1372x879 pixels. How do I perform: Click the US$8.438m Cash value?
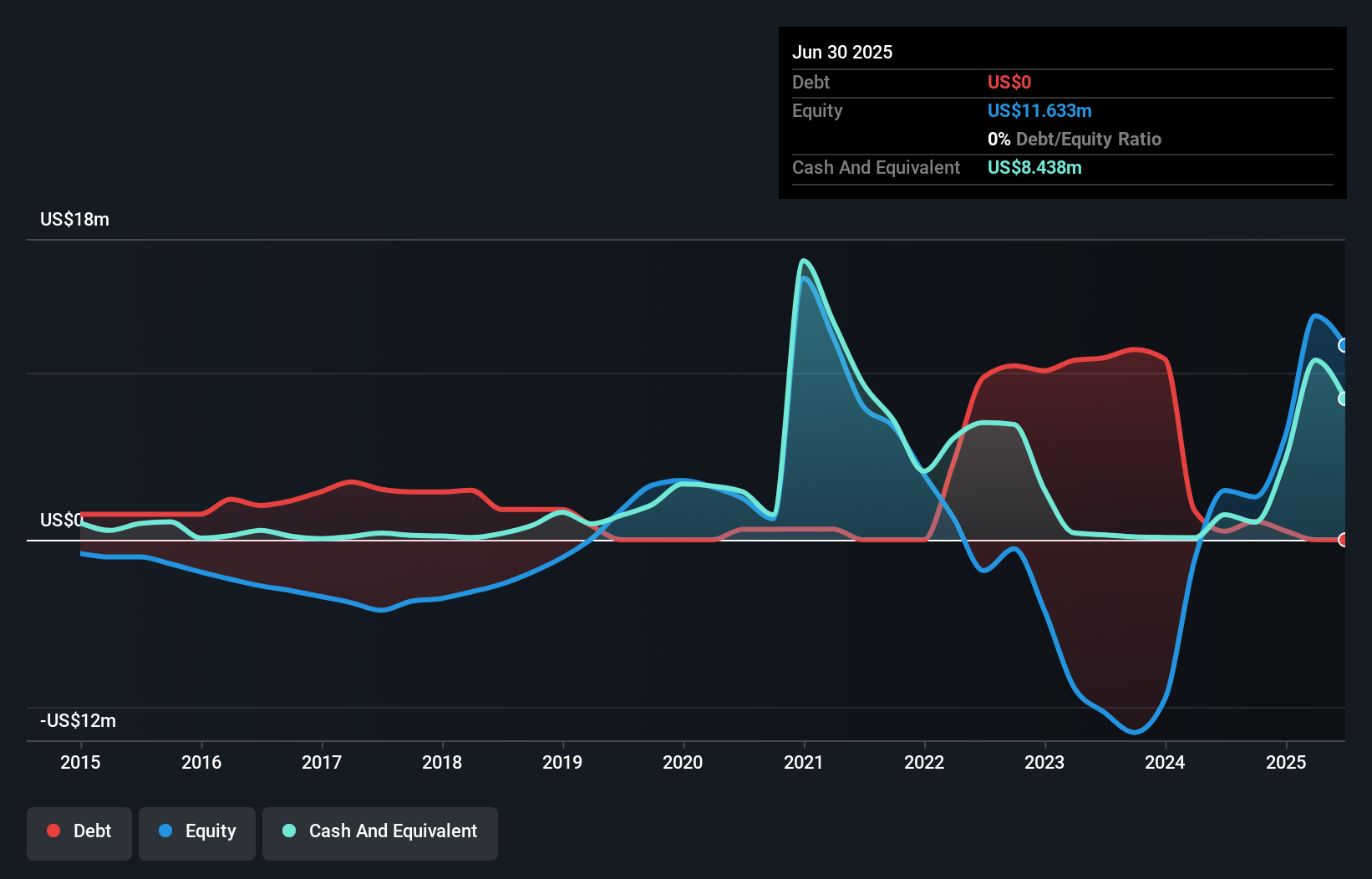[1034, 167]
